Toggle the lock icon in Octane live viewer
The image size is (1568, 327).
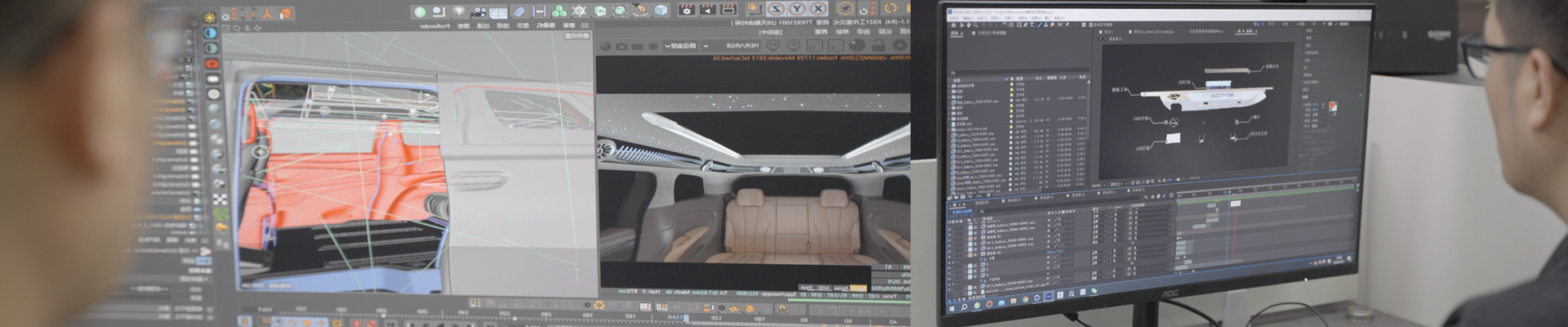click(x=878, y=45)
